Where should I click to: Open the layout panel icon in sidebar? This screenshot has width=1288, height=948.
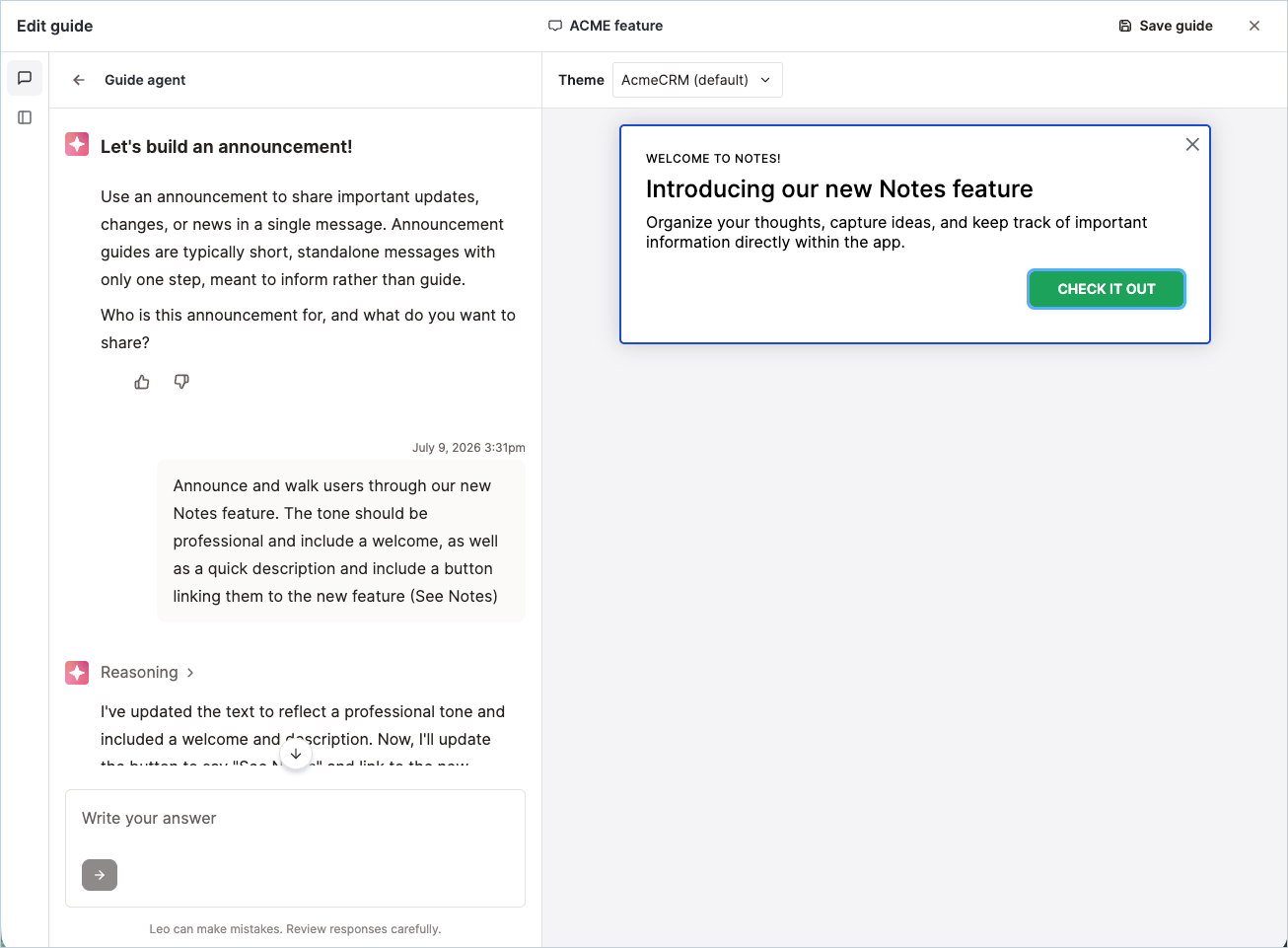pyautogui.click(x=25, y=117)
